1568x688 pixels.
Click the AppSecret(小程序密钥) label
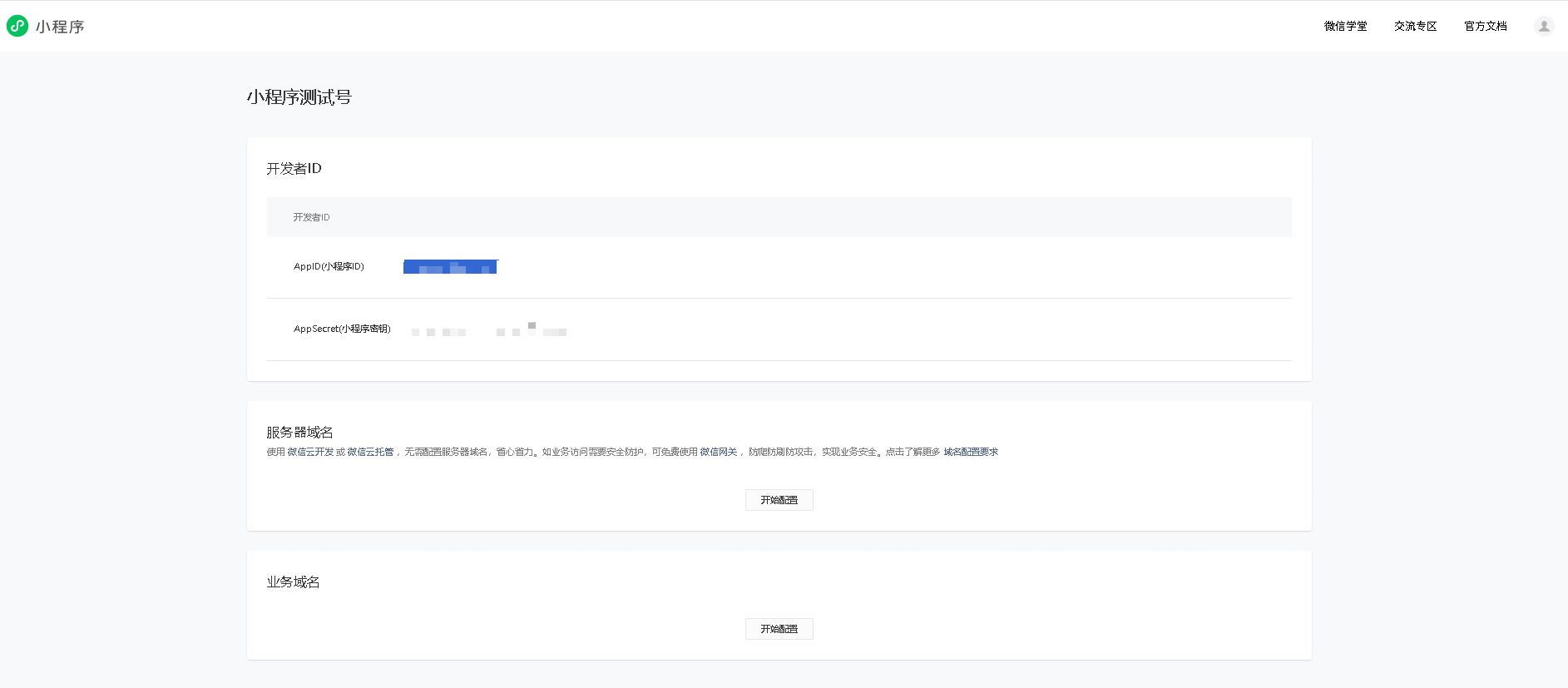[x=342, y=329]
